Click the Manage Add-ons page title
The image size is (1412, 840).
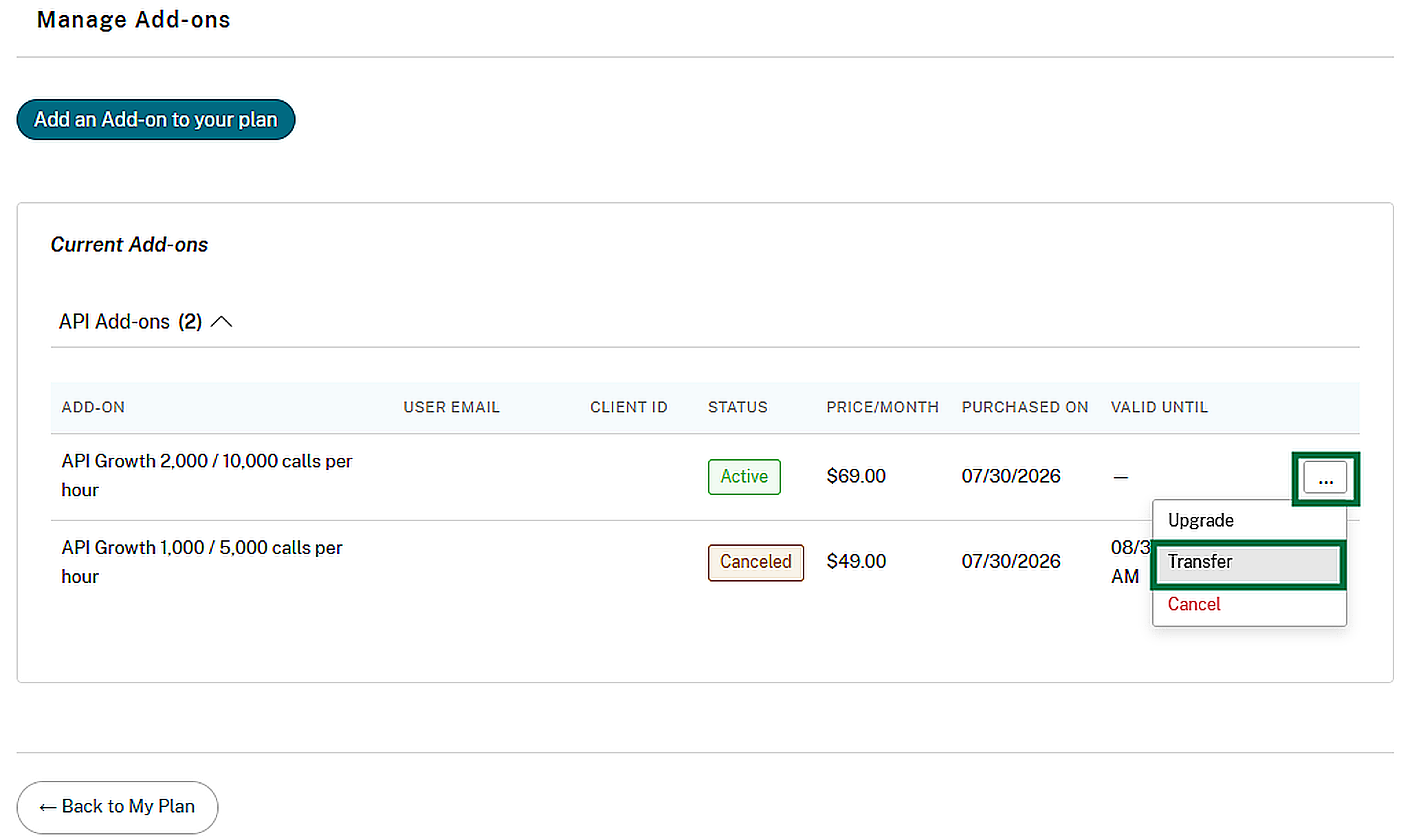tap(133, 20)
